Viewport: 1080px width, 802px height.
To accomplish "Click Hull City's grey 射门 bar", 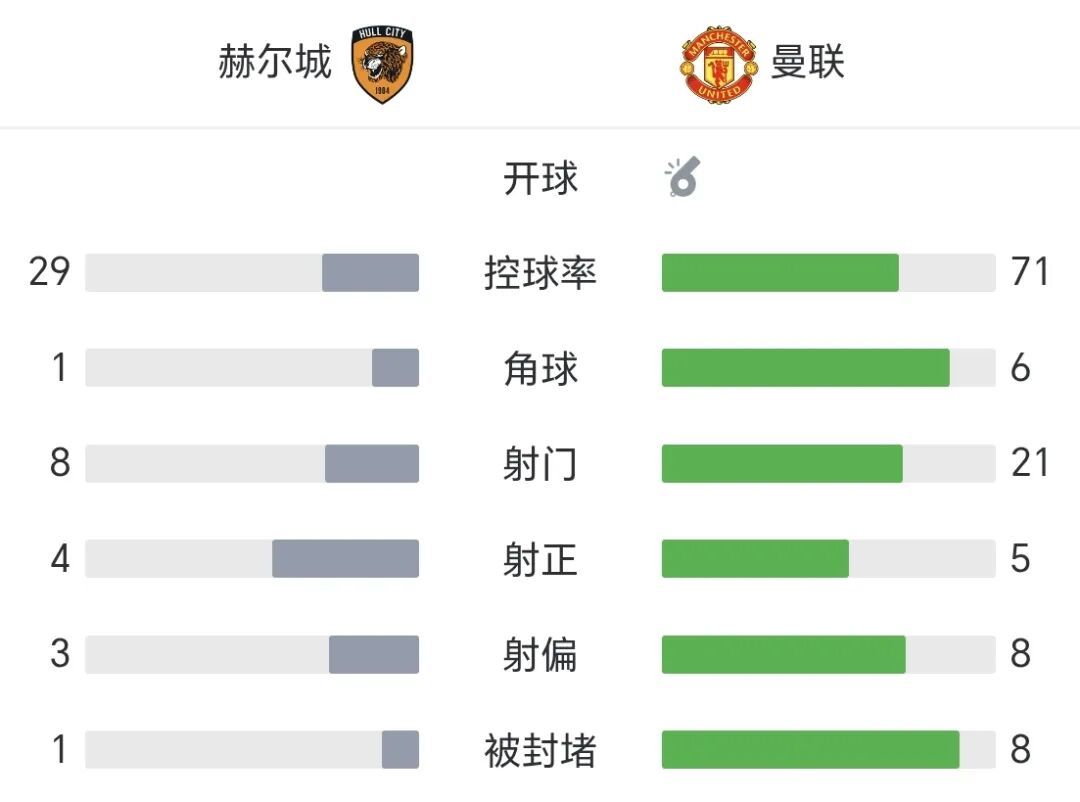I will pos(372,463).
